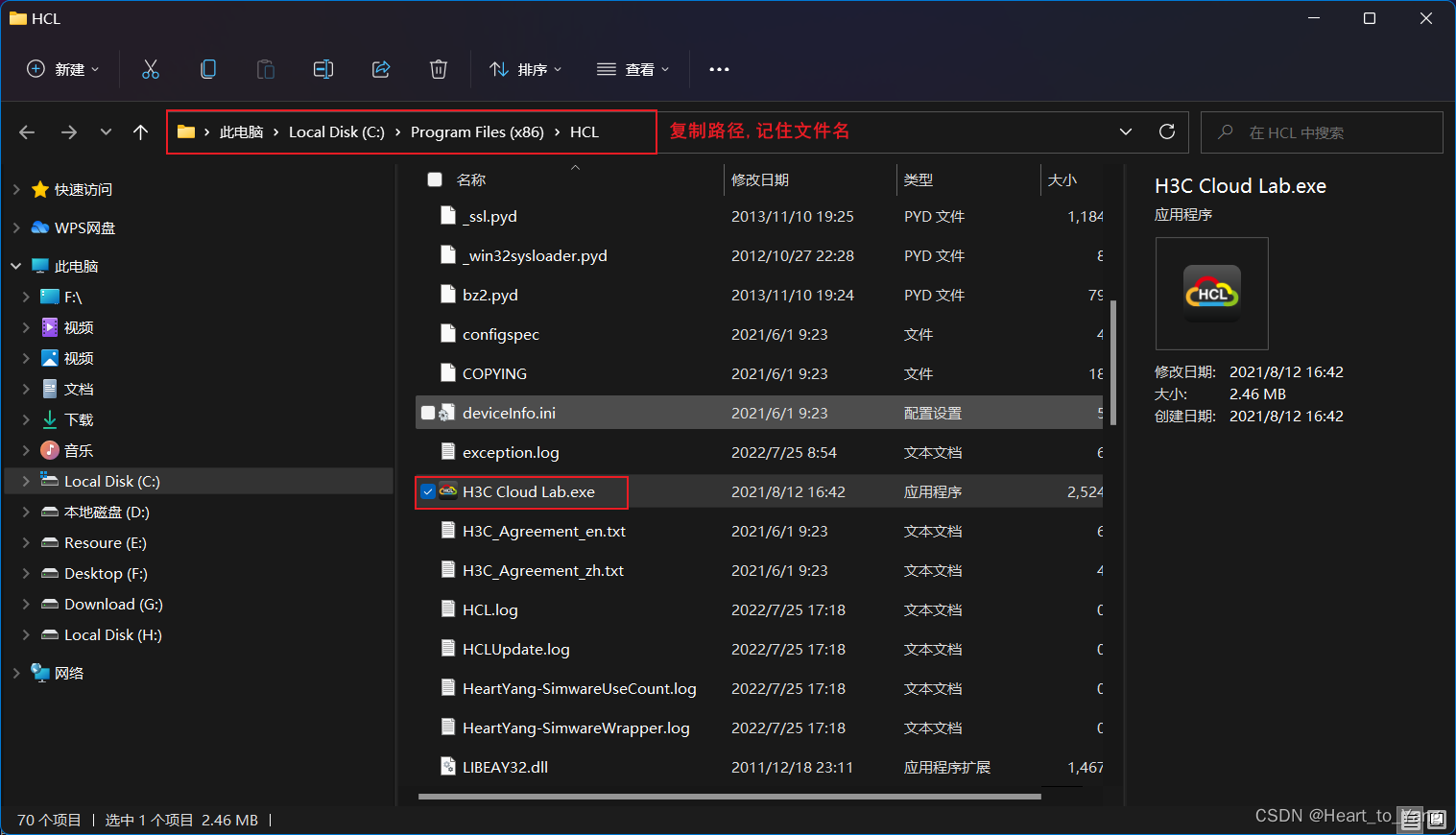Click the Rename icon in toolbar
Viewport: 1456px width, 835px height.
[323, 69]
